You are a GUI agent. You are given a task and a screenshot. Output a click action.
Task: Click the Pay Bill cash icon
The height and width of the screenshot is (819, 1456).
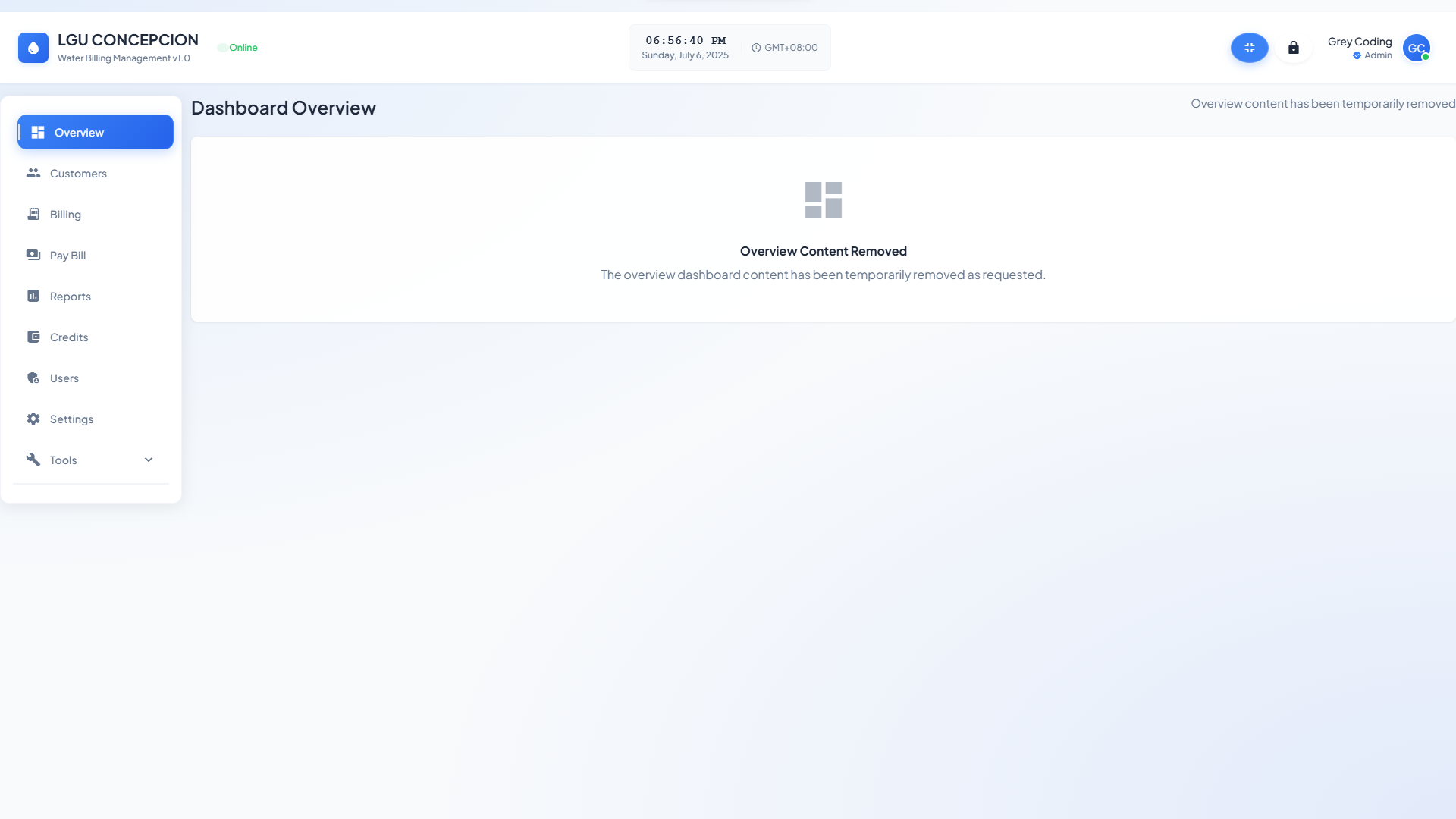[33, 255]
